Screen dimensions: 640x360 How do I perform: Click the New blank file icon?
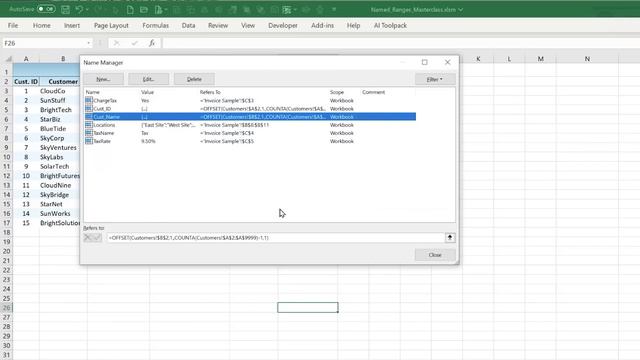point(130,9)
